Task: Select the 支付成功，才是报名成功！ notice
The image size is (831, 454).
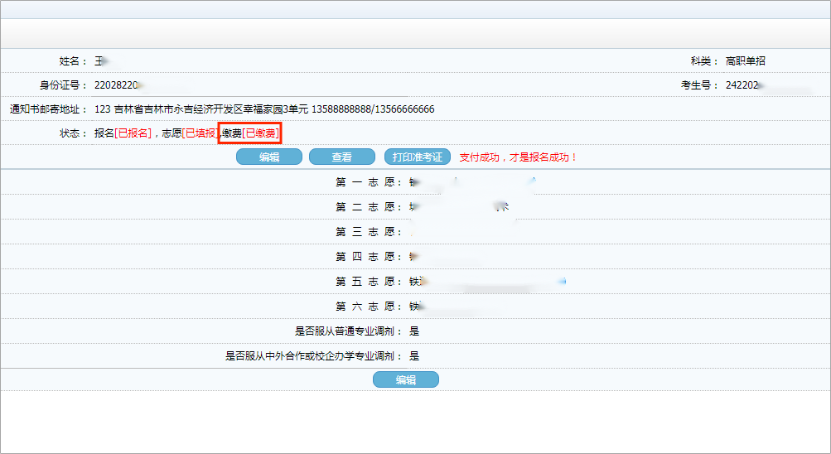Action: click(x=517, y=157)
